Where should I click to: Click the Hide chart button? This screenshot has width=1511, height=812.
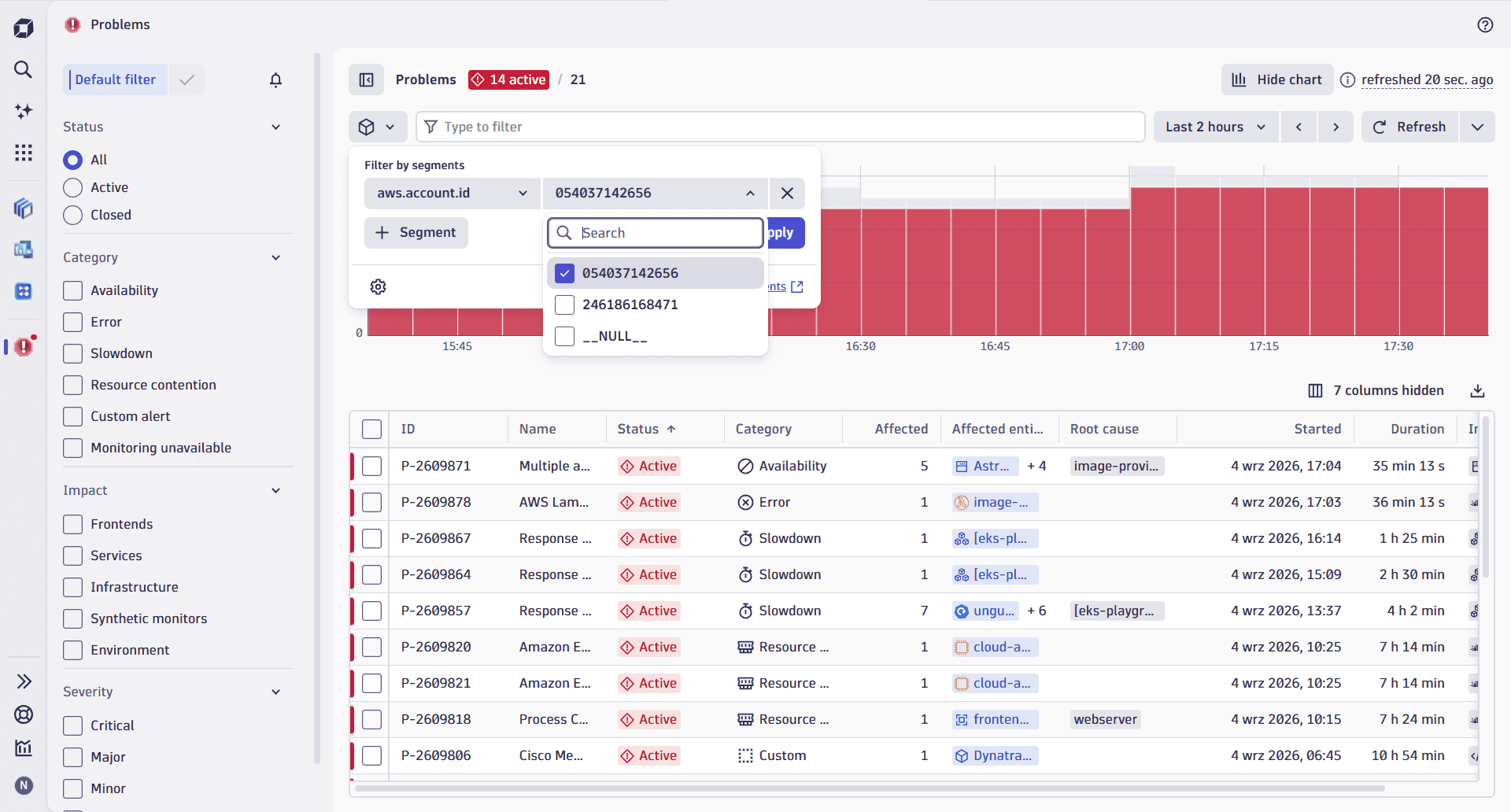coord(1277,79)
